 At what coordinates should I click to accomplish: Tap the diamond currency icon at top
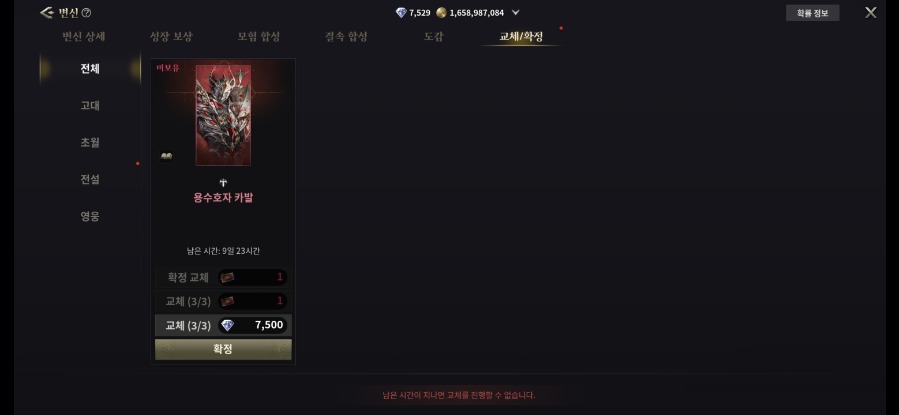[x=401, y=13]
